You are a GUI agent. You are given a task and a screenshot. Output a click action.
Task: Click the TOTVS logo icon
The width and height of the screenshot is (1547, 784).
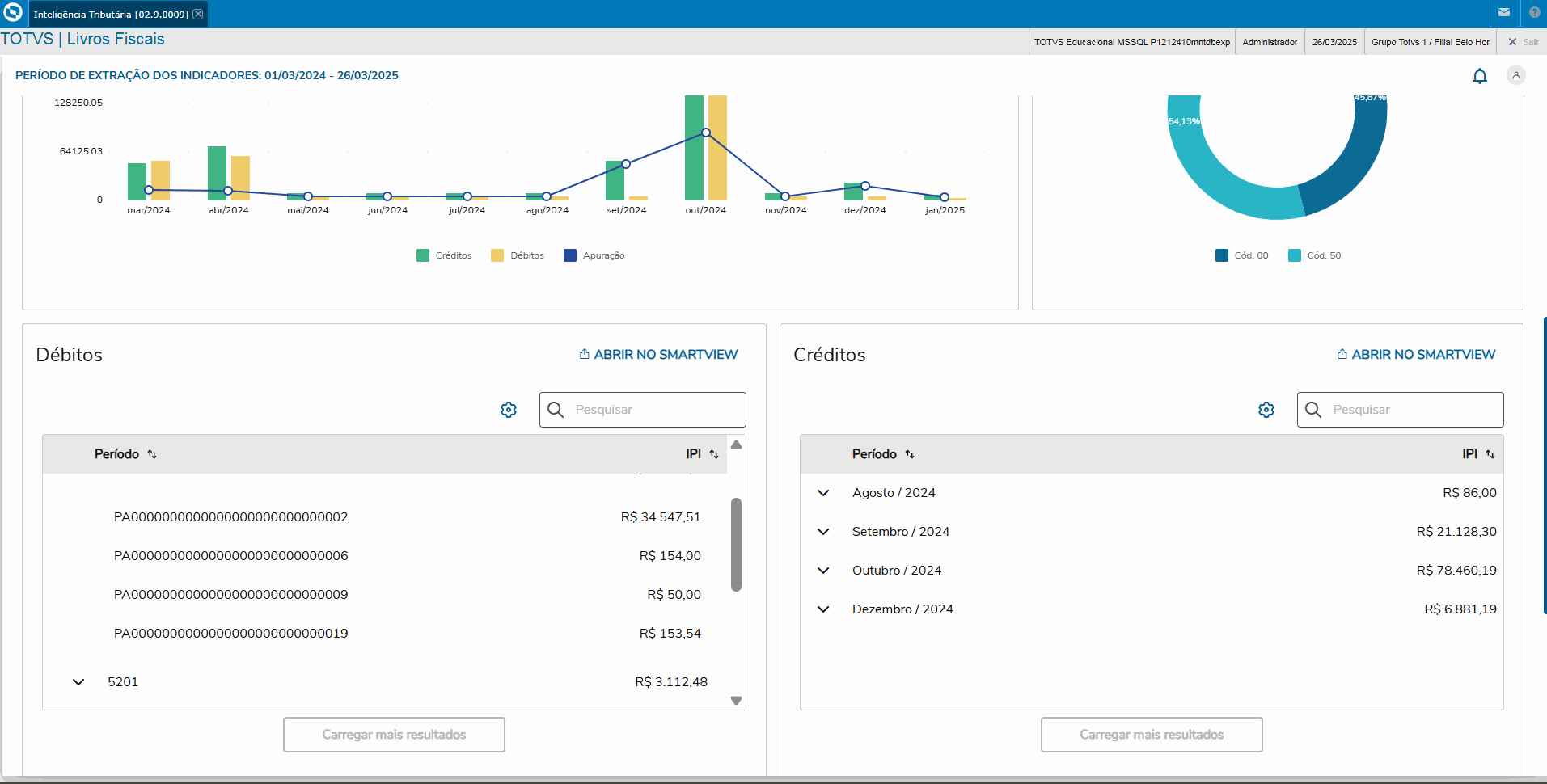[x=13, y=13]
